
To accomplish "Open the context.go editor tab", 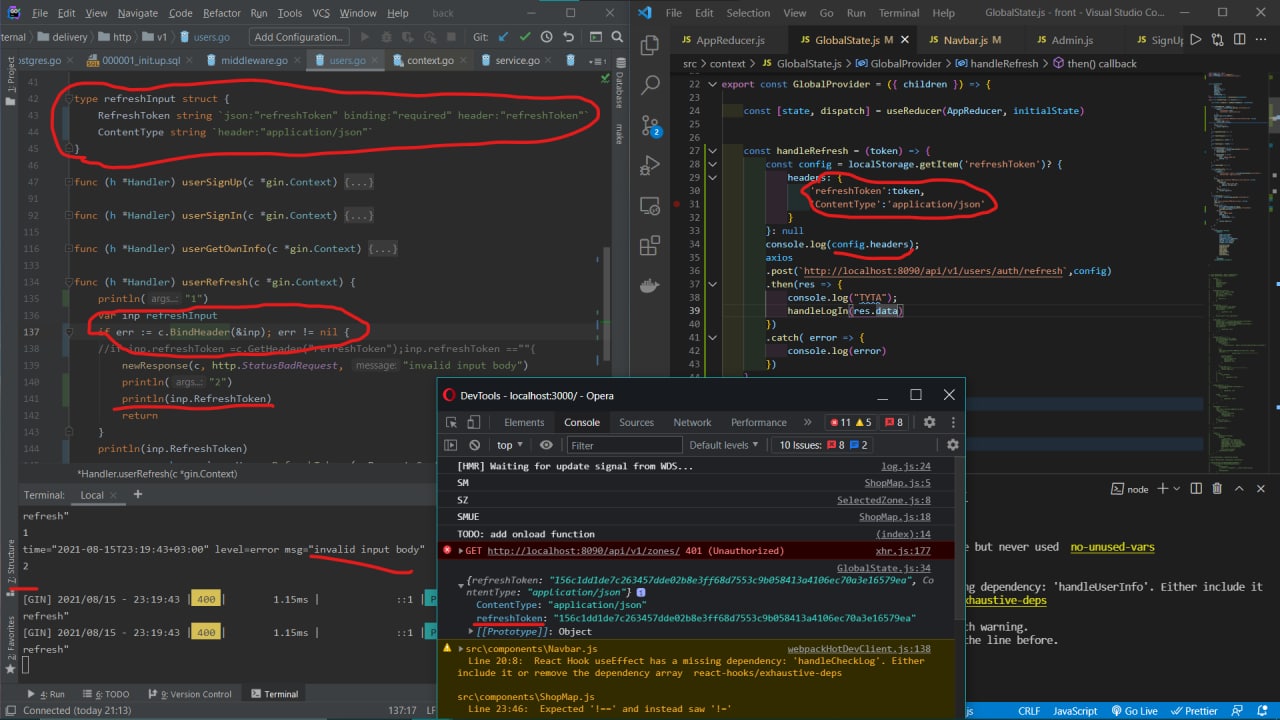I will [x=429, y=60].
